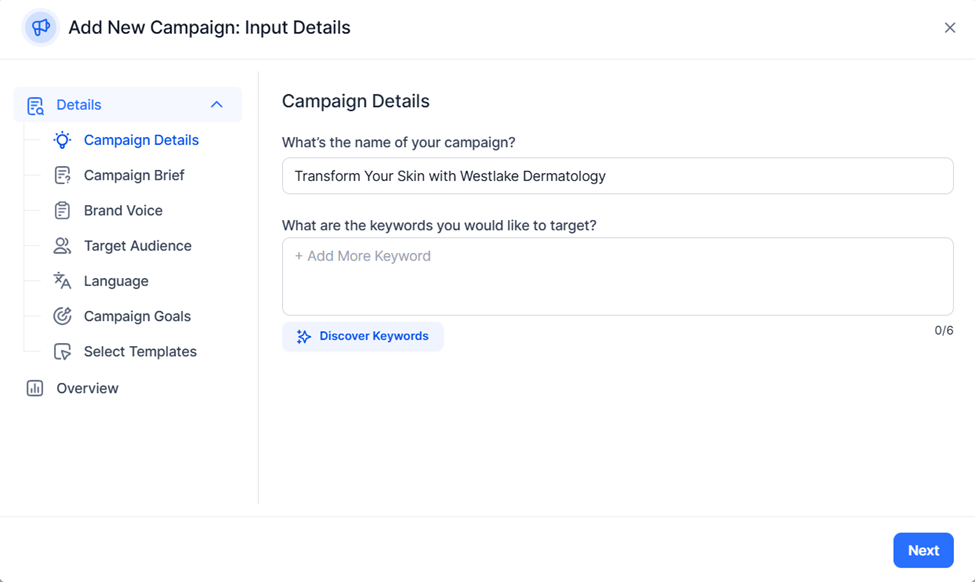Screen dimensions: 975x582
Task: Click the Campaign Brief document icon
Action: [62, 175]
